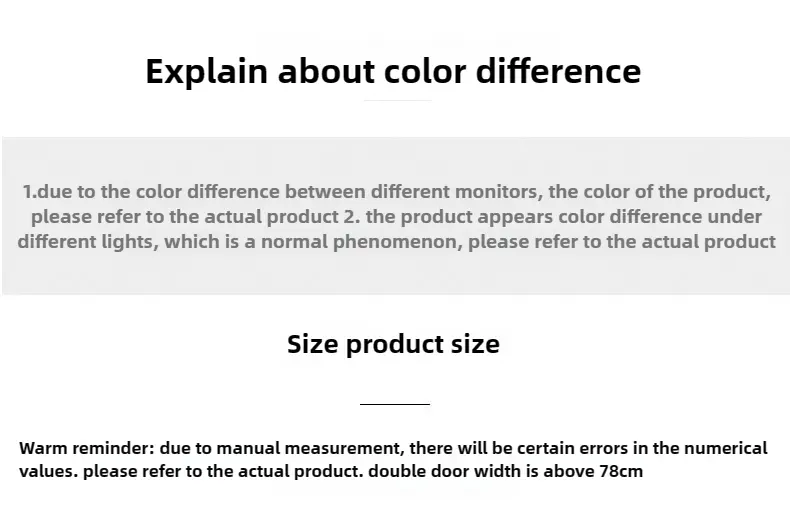The image size is (790, 506).
Task: Click the "Explain about color difference" heading
Action: [393, 71]
